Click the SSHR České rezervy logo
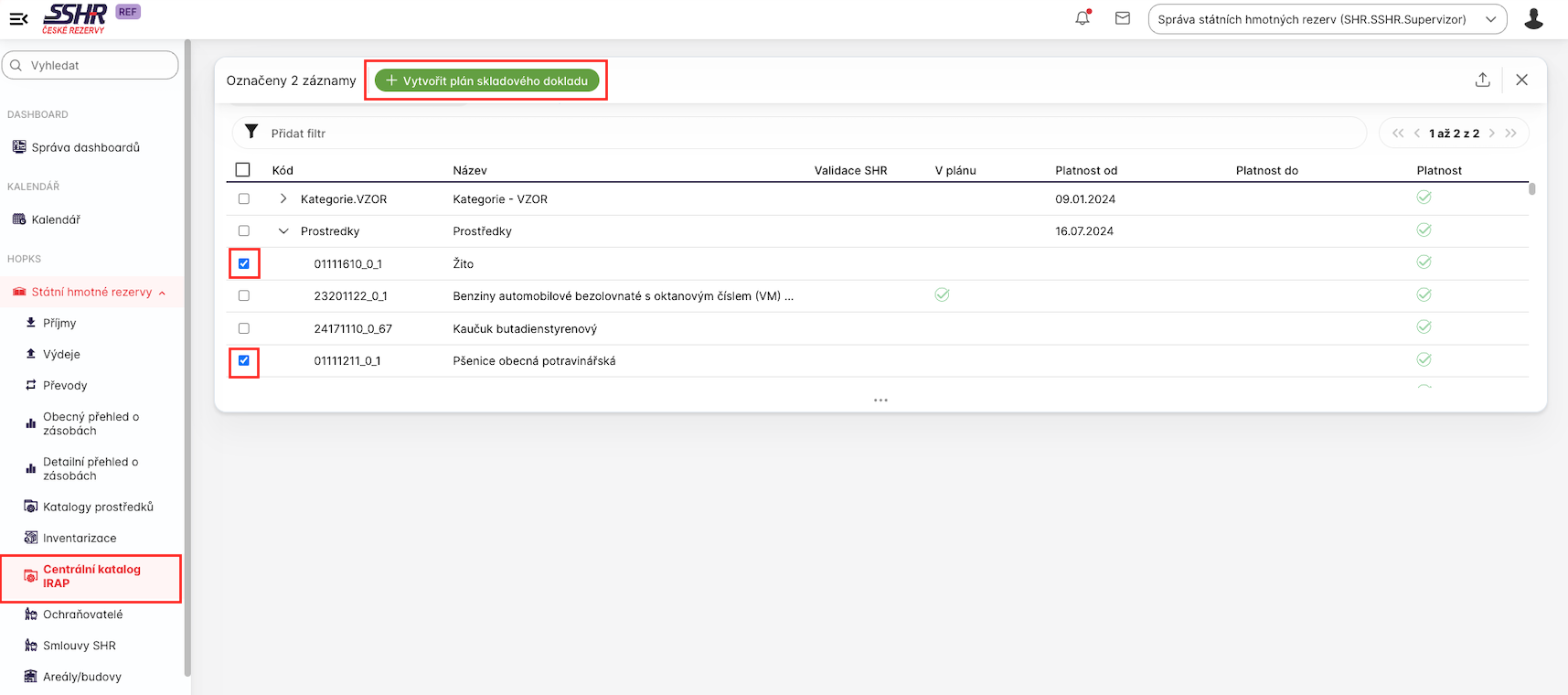This screenshot has width=1568, height=695. (x=74, y=18)
